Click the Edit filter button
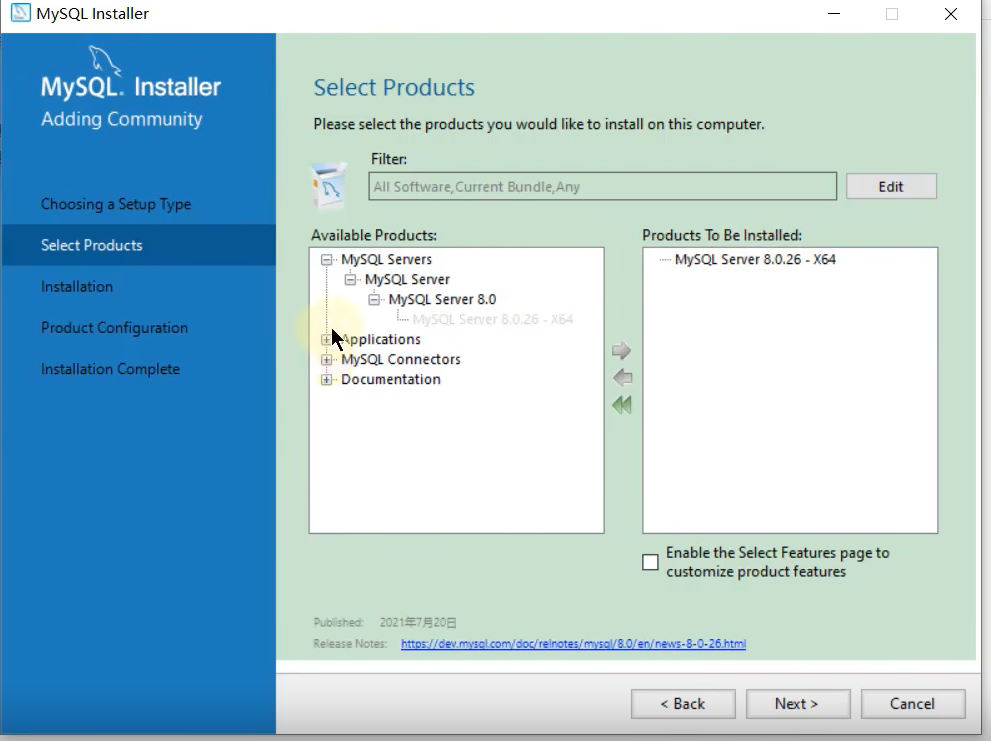Viewport: 991px width, 741px height. coord(891,186)
